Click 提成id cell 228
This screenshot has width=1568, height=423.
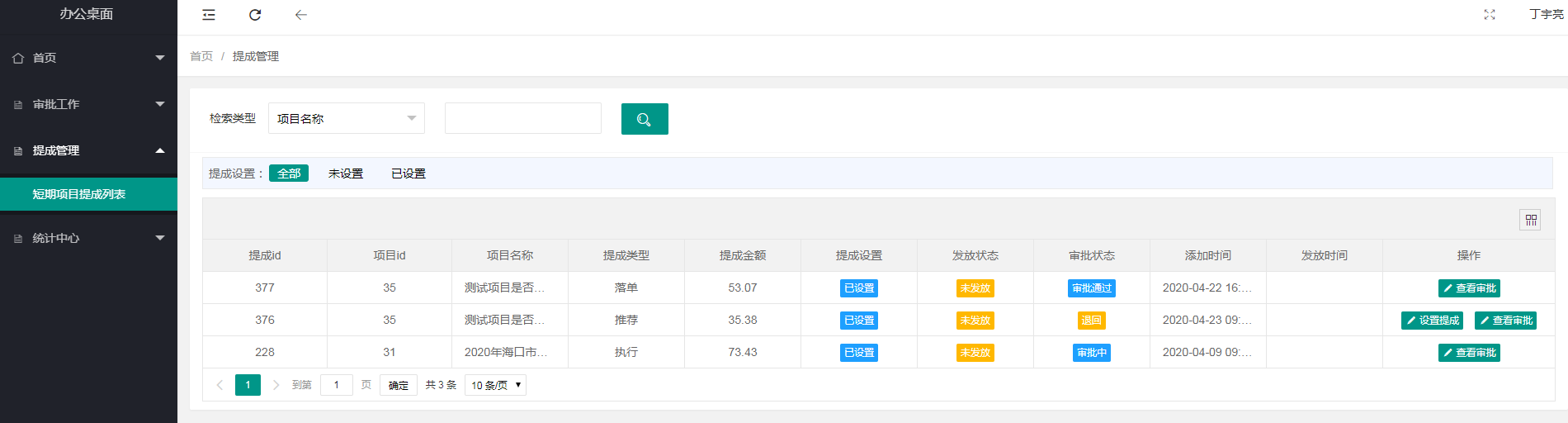[265, 352]
